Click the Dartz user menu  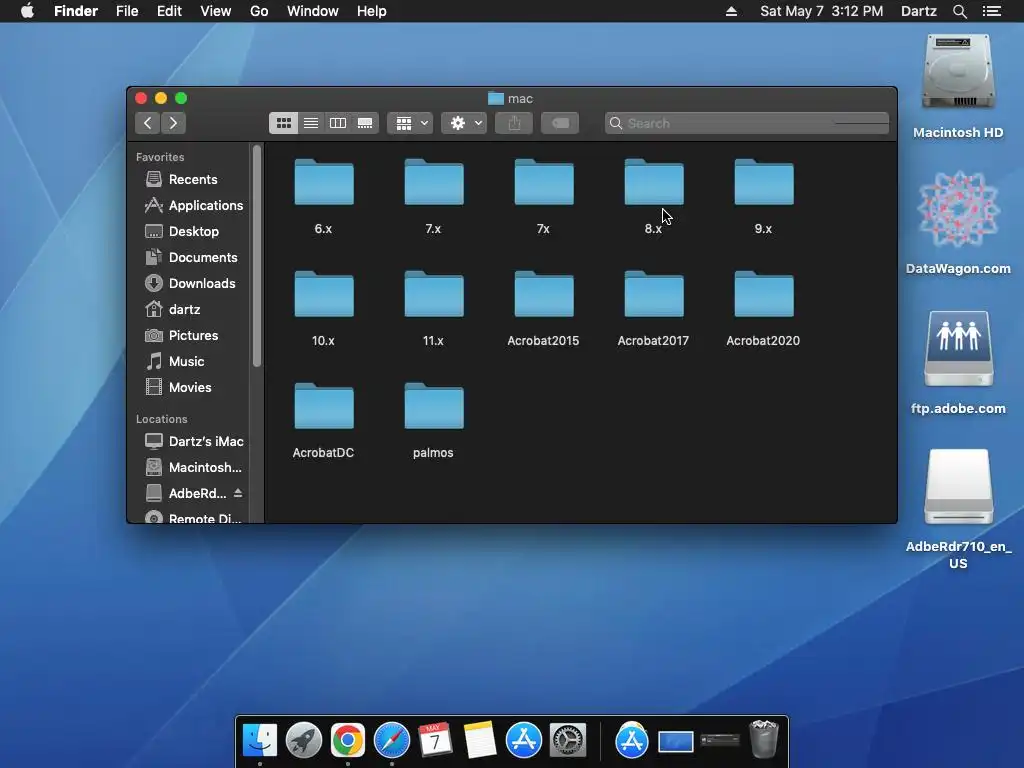[918, 11]
